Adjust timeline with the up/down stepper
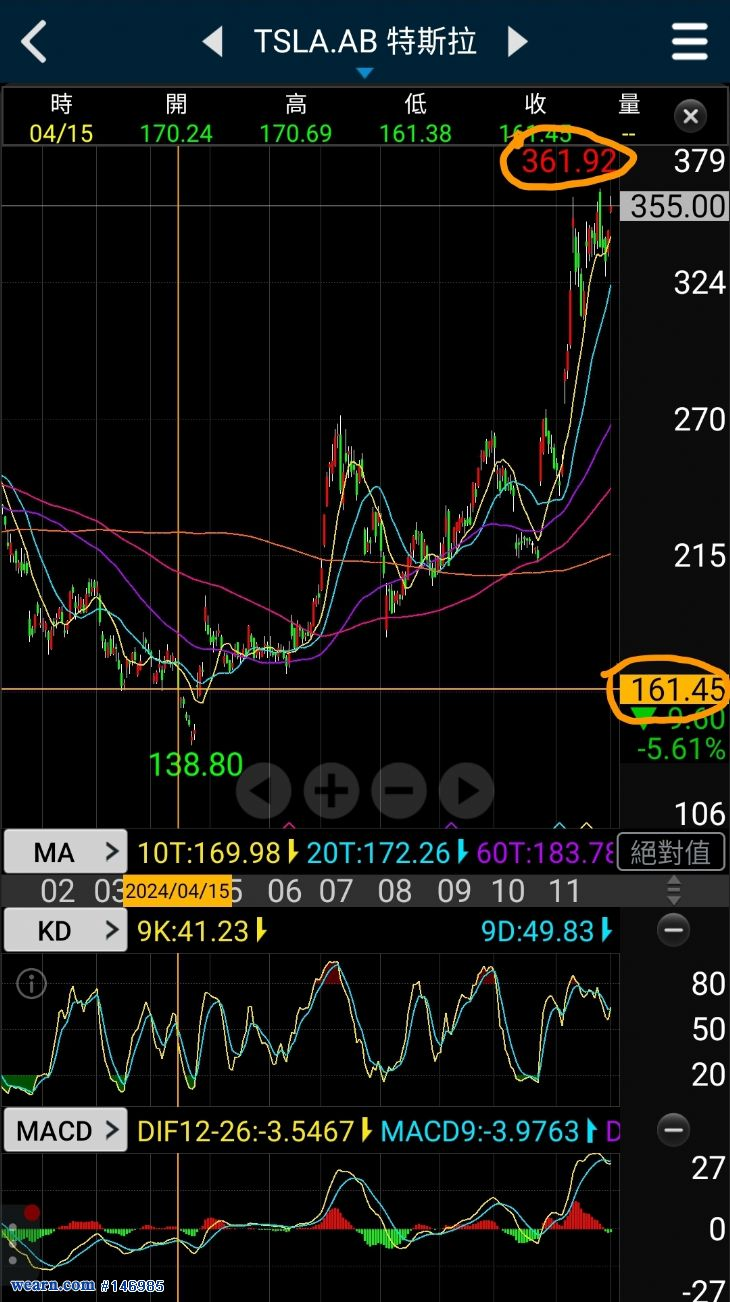This screenshot has width=730, height=1302. [673, 890]
